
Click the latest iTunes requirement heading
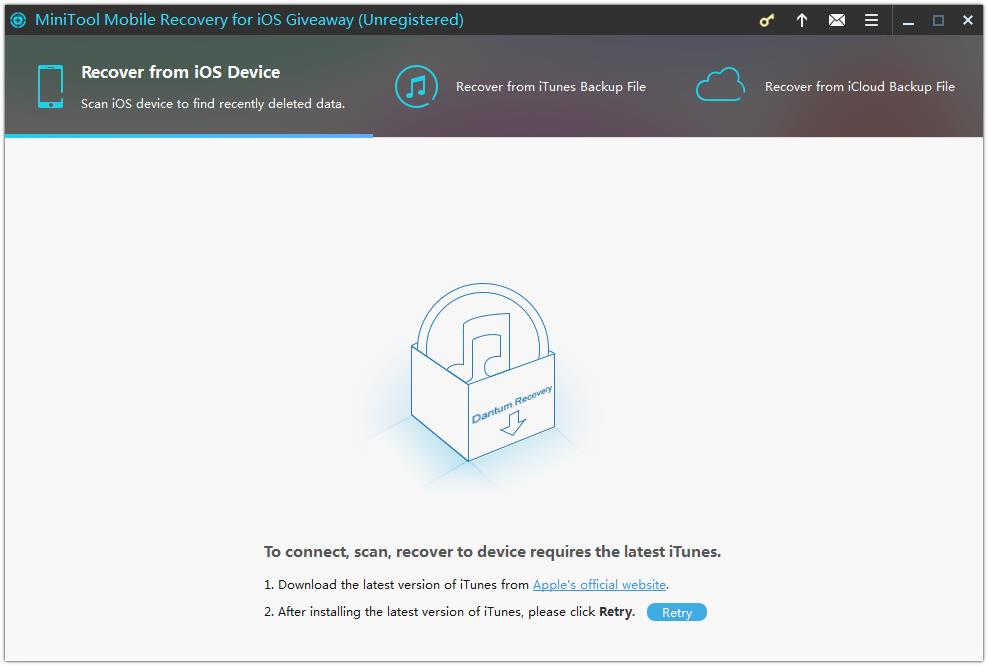(492, 552)
